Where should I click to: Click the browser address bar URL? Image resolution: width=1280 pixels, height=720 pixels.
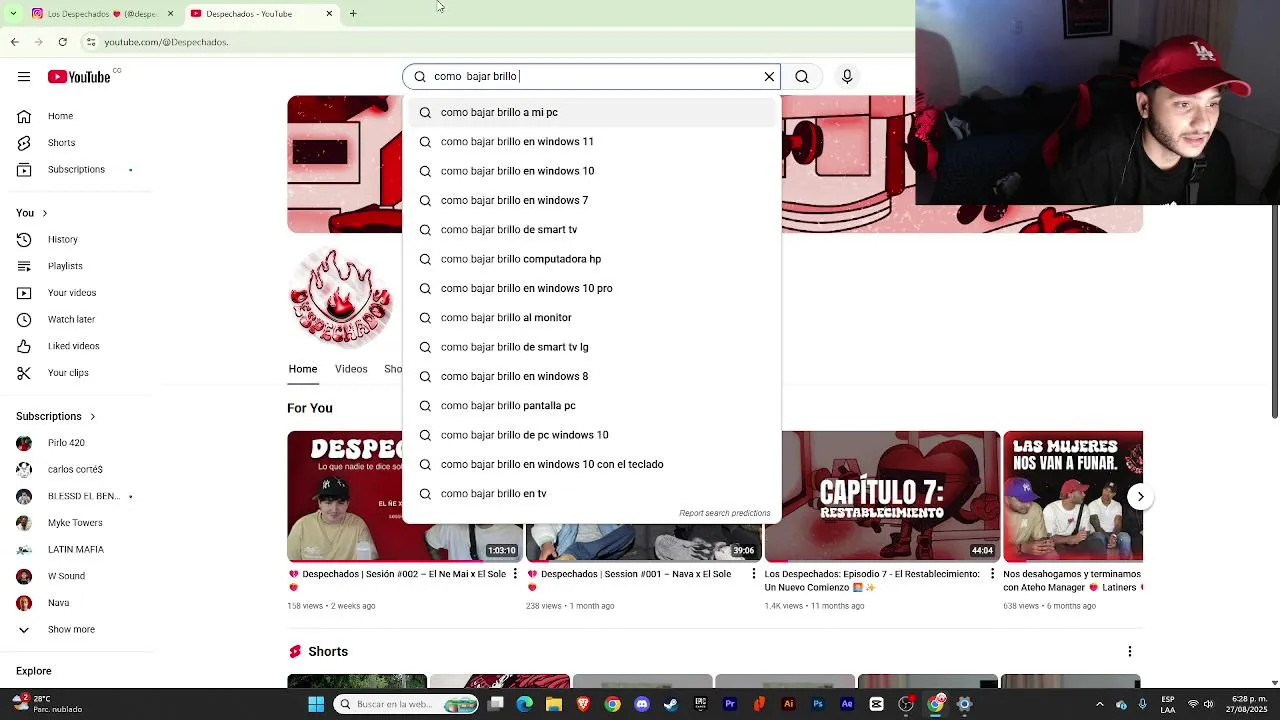pyautogui.click(x=166, y=42)
